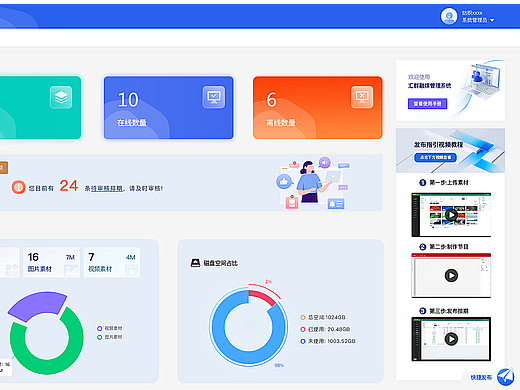Click the laptop illustration in welcome card
The image size is (520, 390).
(482, 82)
